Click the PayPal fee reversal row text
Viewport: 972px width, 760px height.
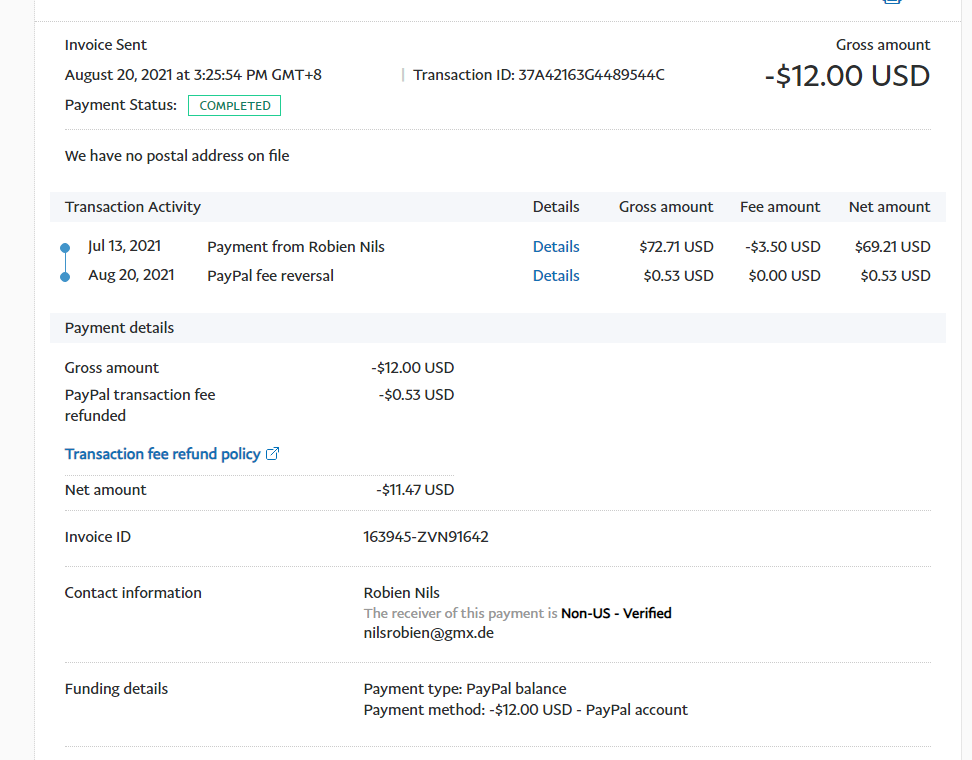click(270, 276)
